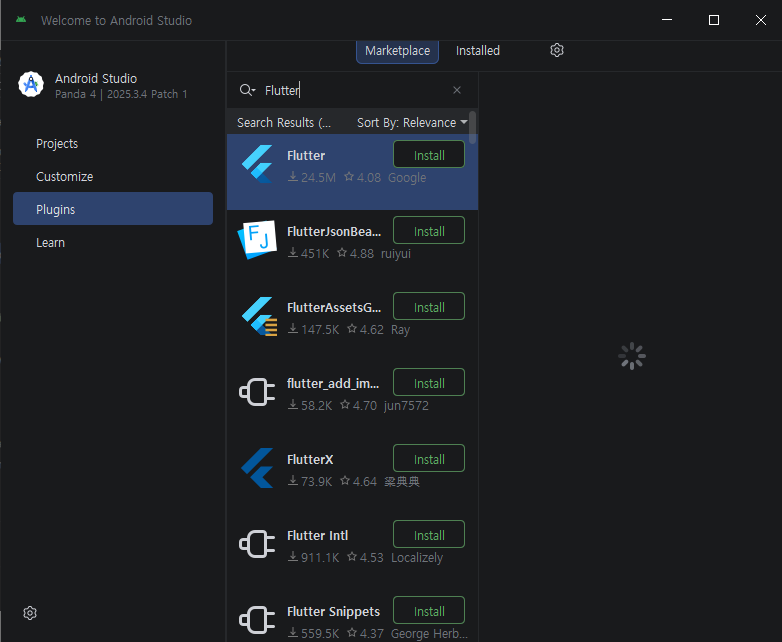Click the FlutterX dark blue logo

click(x=257, y=468)
